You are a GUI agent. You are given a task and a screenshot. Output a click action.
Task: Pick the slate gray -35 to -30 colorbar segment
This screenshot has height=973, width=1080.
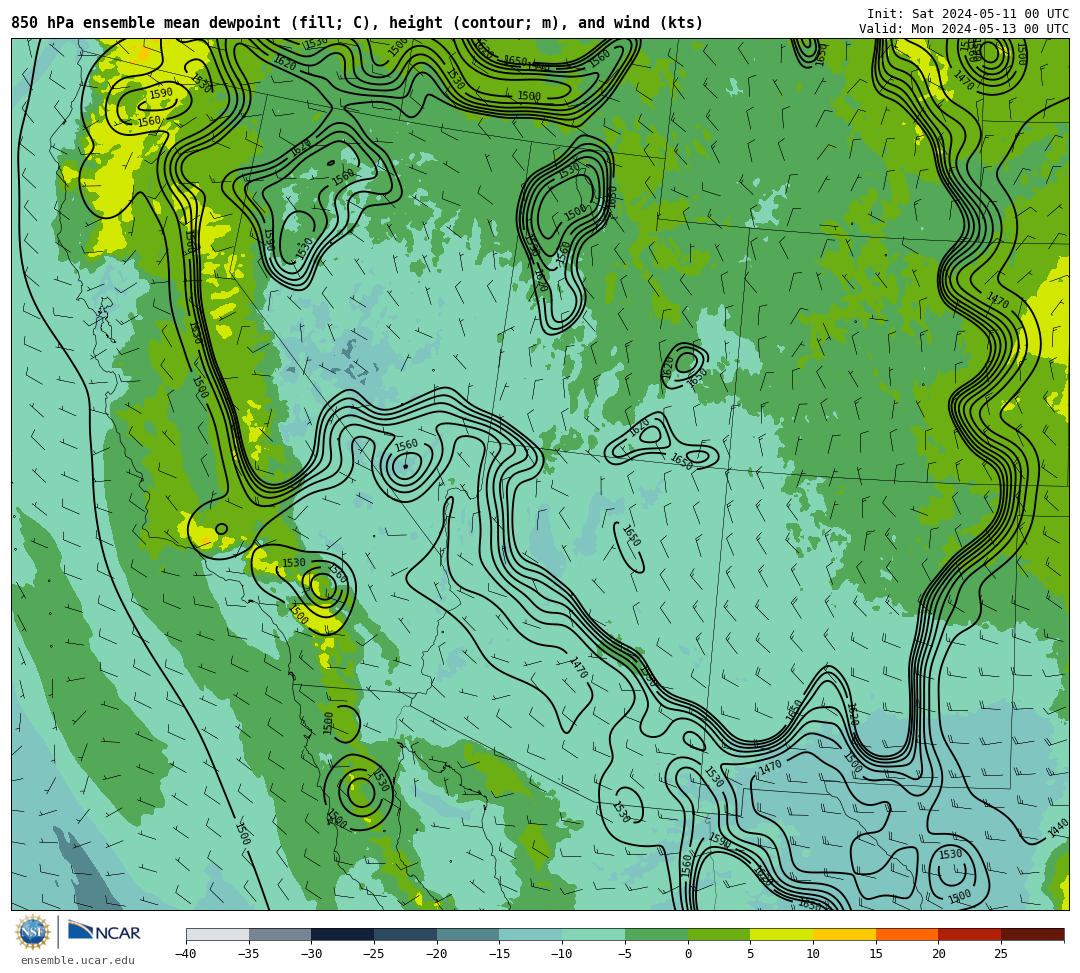click(x=280, y=934)
